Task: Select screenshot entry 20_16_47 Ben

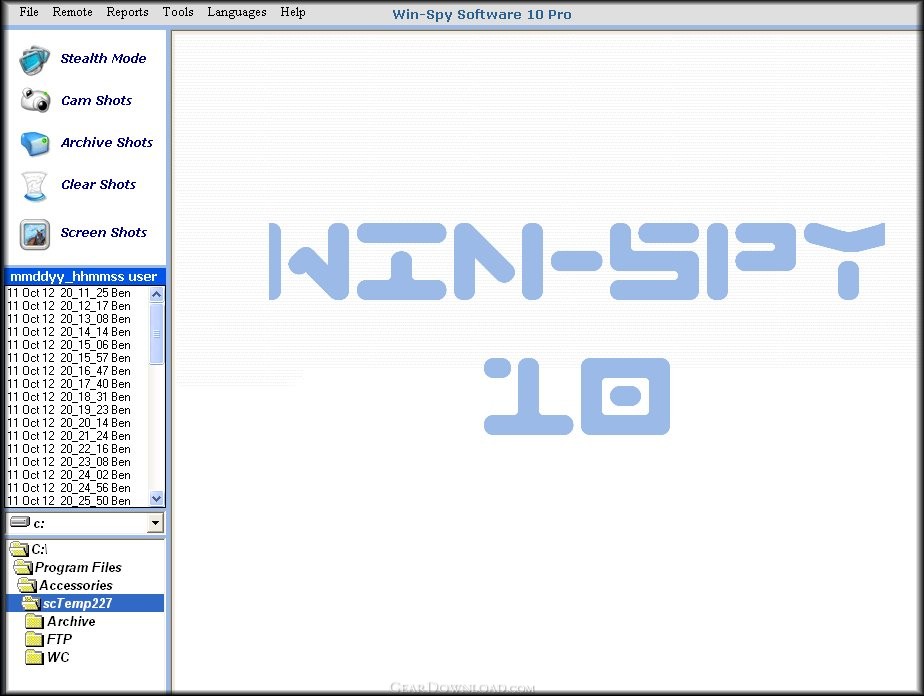Action: coord(69,371)
